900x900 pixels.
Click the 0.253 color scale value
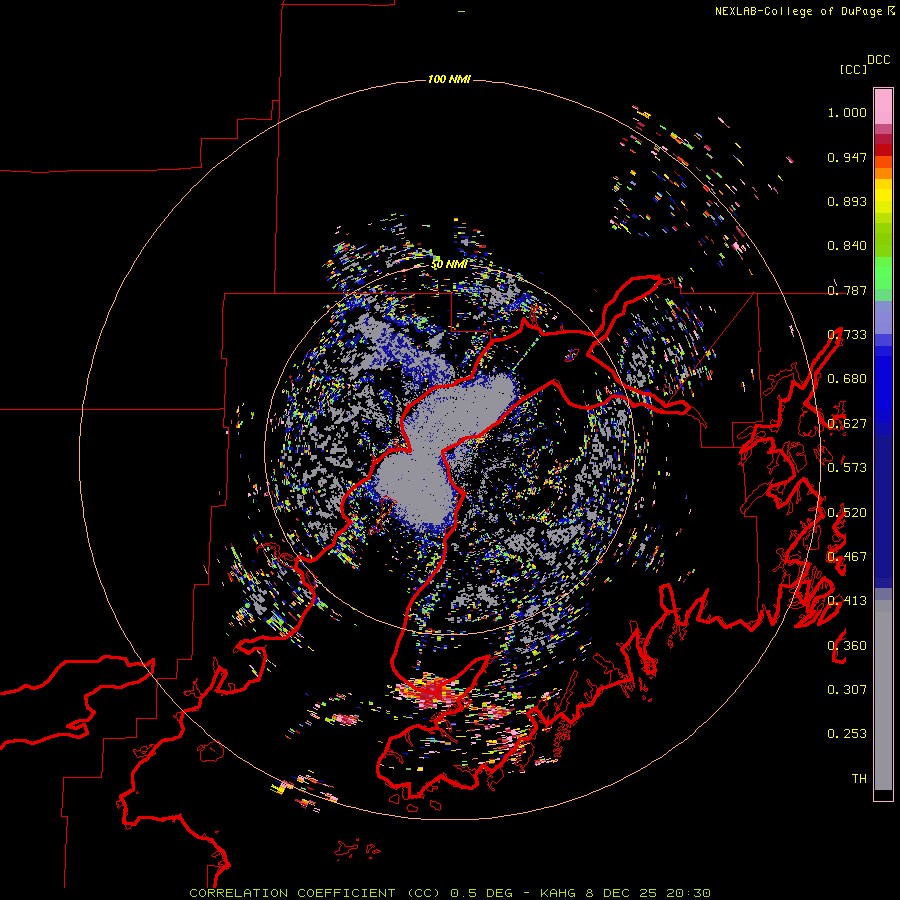pyautogui.click(x=847, y=734)
